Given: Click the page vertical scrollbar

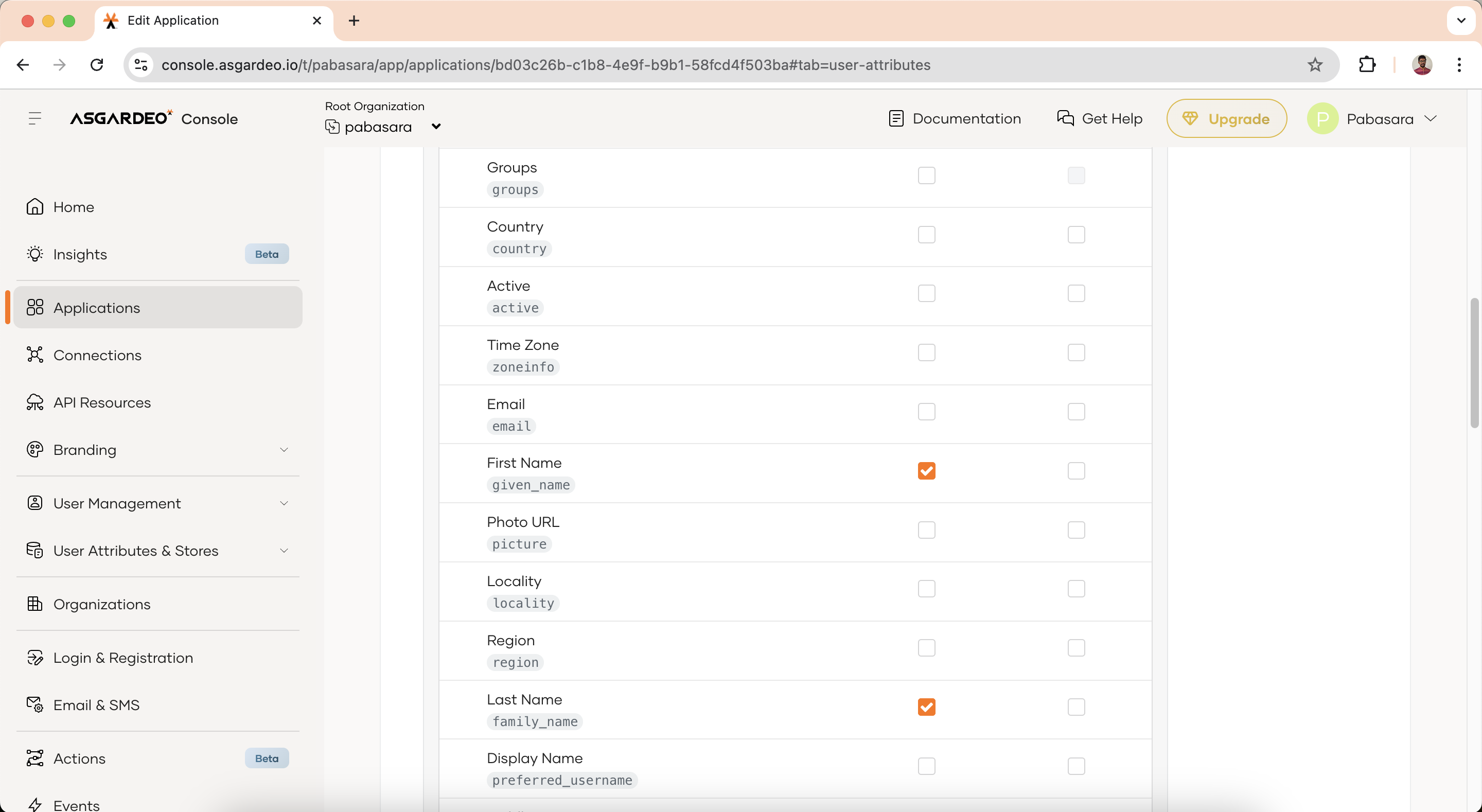Looking at the screenshot, I should click(x=1476, y=363).
